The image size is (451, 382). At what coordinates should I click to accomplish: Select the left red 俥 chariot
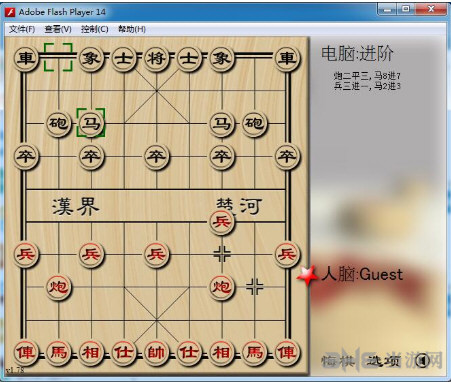tap(26, 353)
